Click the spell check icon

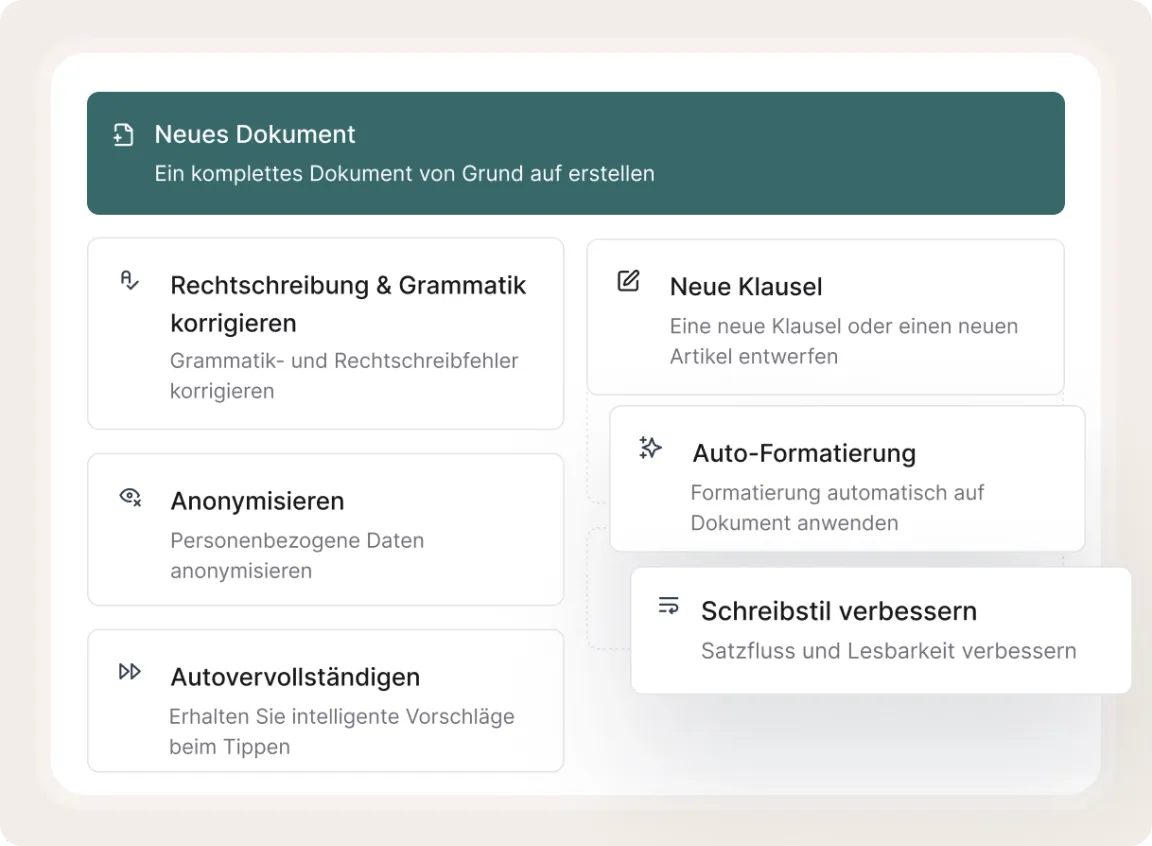[x=130, y=281]
